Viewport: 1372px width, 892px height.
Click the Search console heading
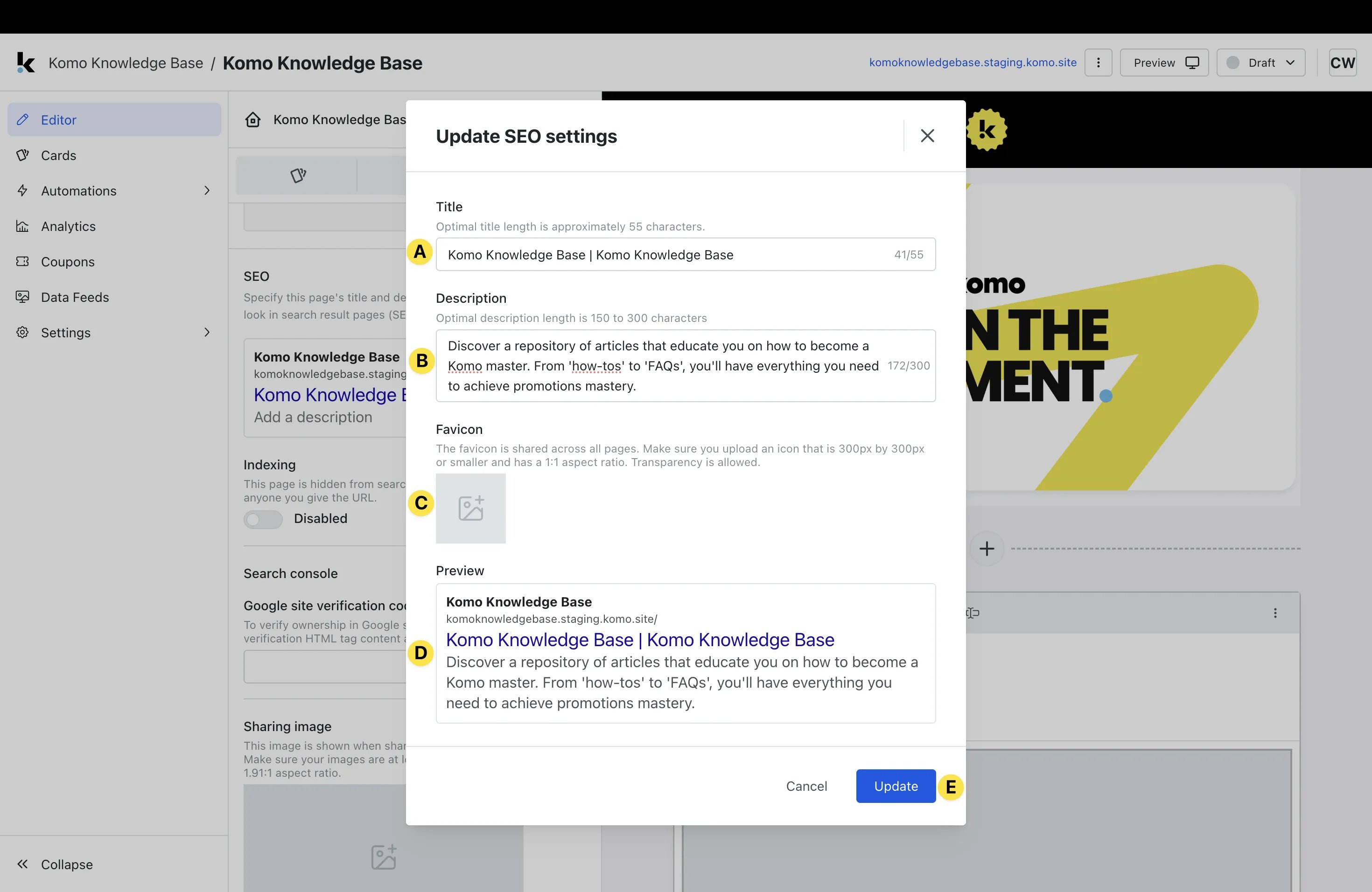[291, 573]
